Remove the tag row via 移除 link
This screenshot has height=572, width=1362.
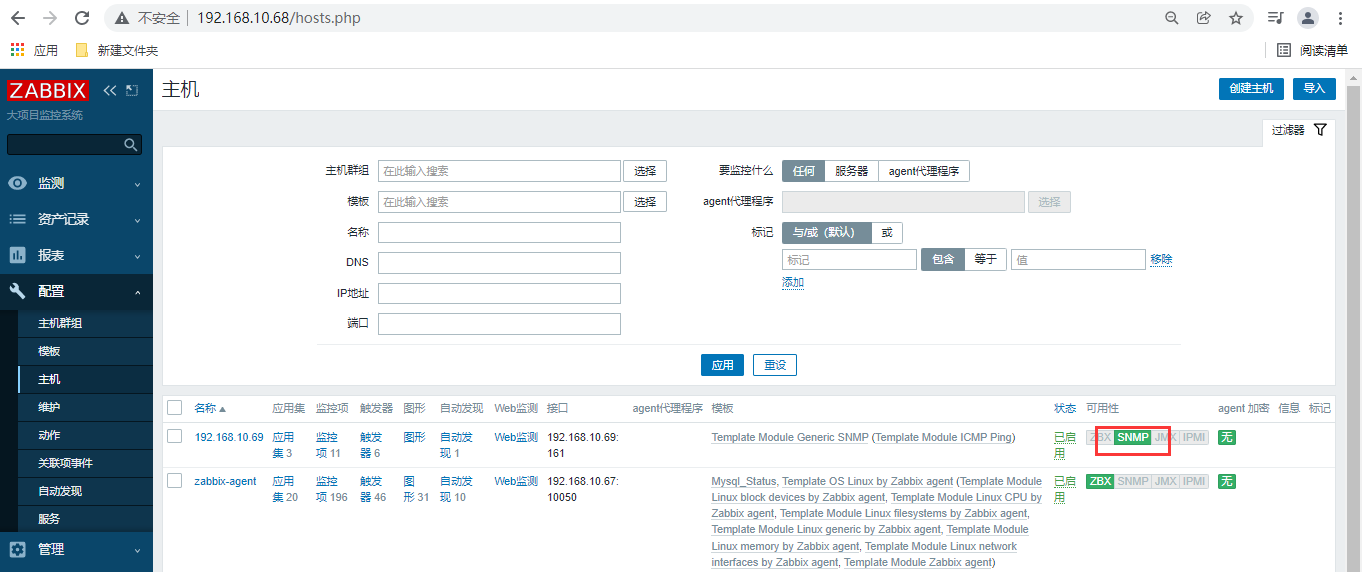point(1161,259)
